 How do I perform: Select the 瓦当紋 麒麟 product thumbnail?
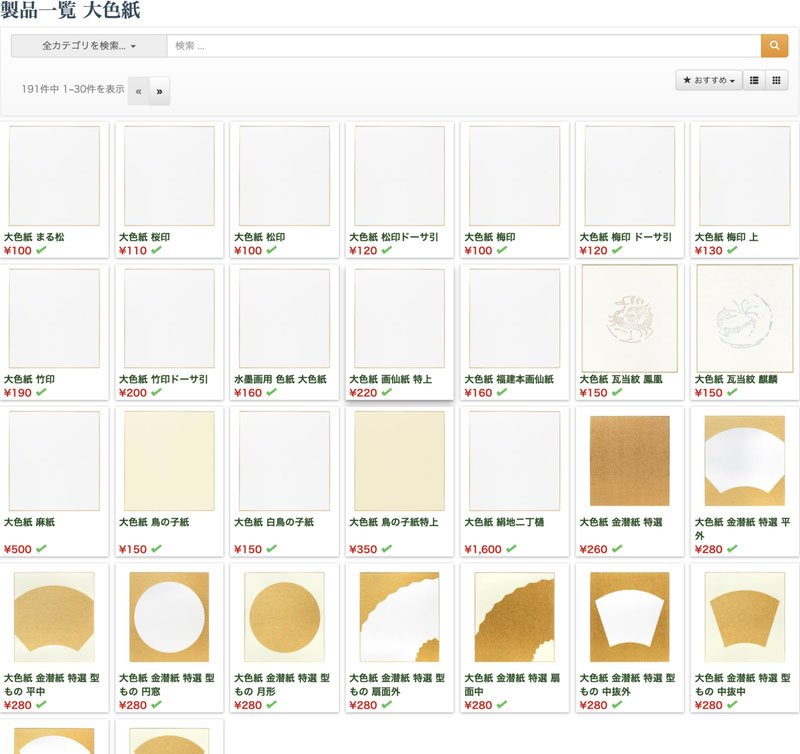pos(744,318)
